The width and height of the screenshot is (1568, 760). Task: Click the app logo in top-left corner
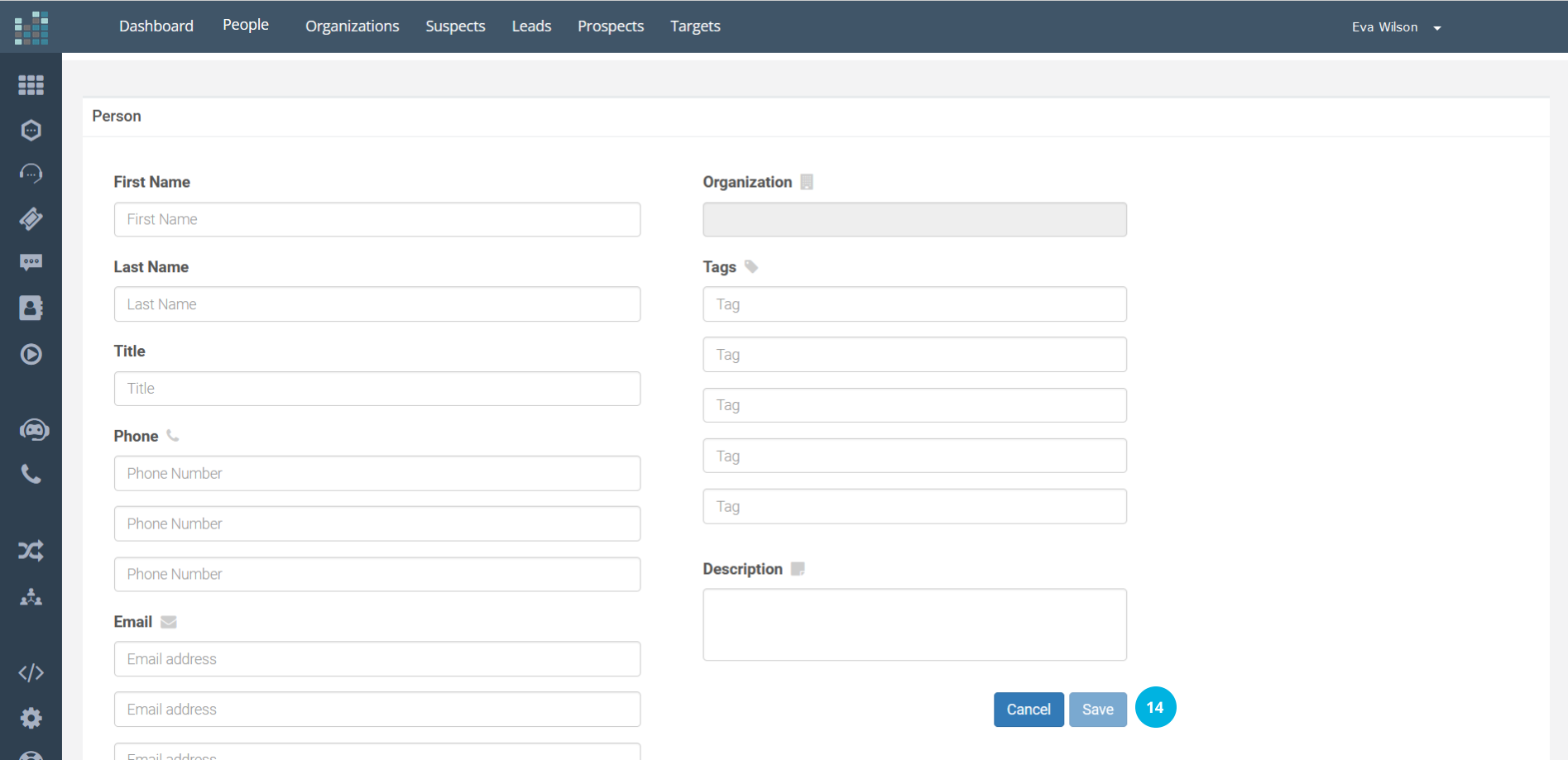click(x=31, y=27)
